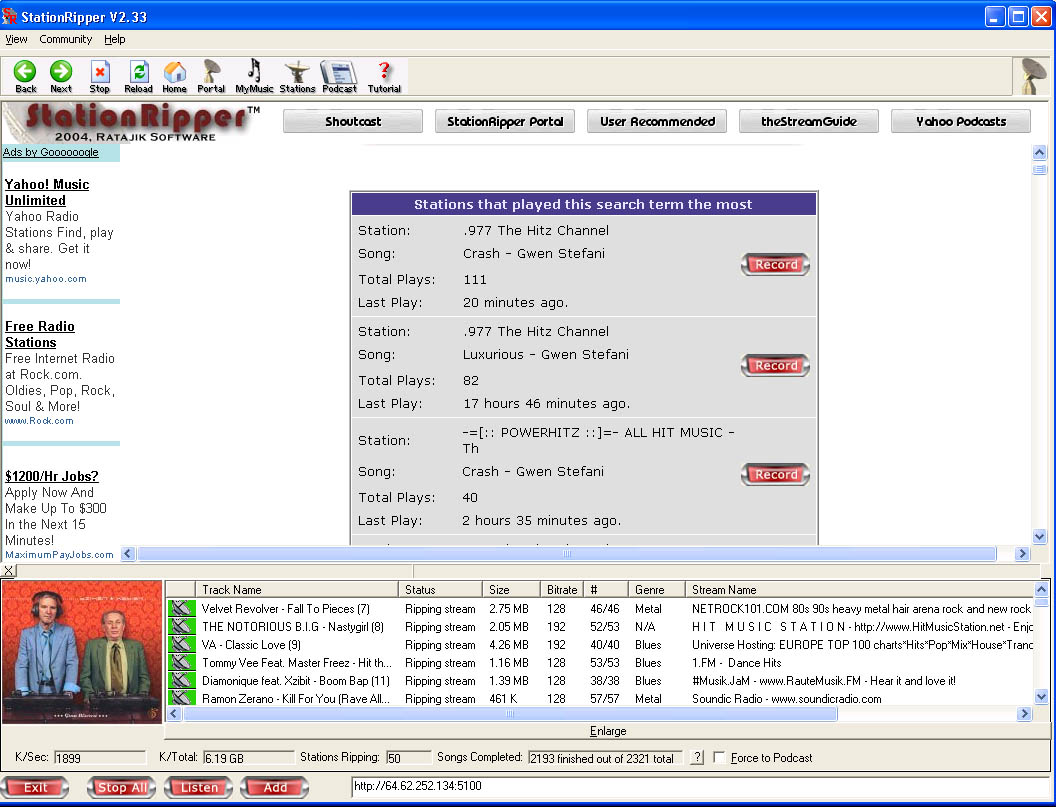Visit MaximumPayJobs.com link
Image resolution: width=1056 pixels, height=807 pixels.
tap(59, 555)
